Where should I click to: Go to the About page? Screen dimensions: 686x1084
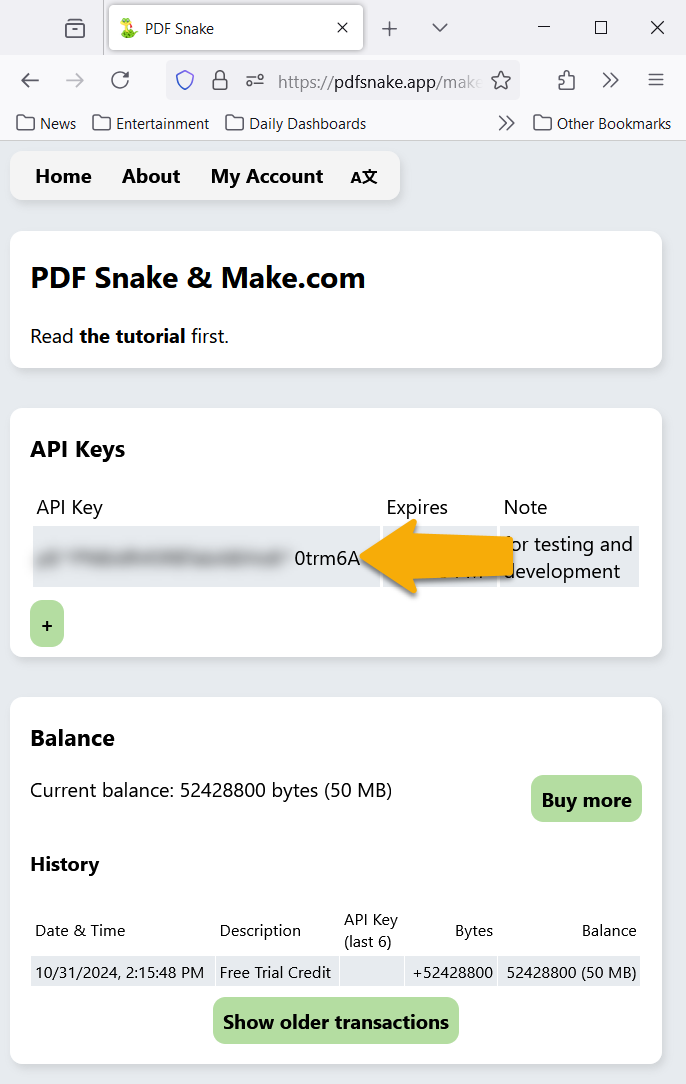(151, 176)
